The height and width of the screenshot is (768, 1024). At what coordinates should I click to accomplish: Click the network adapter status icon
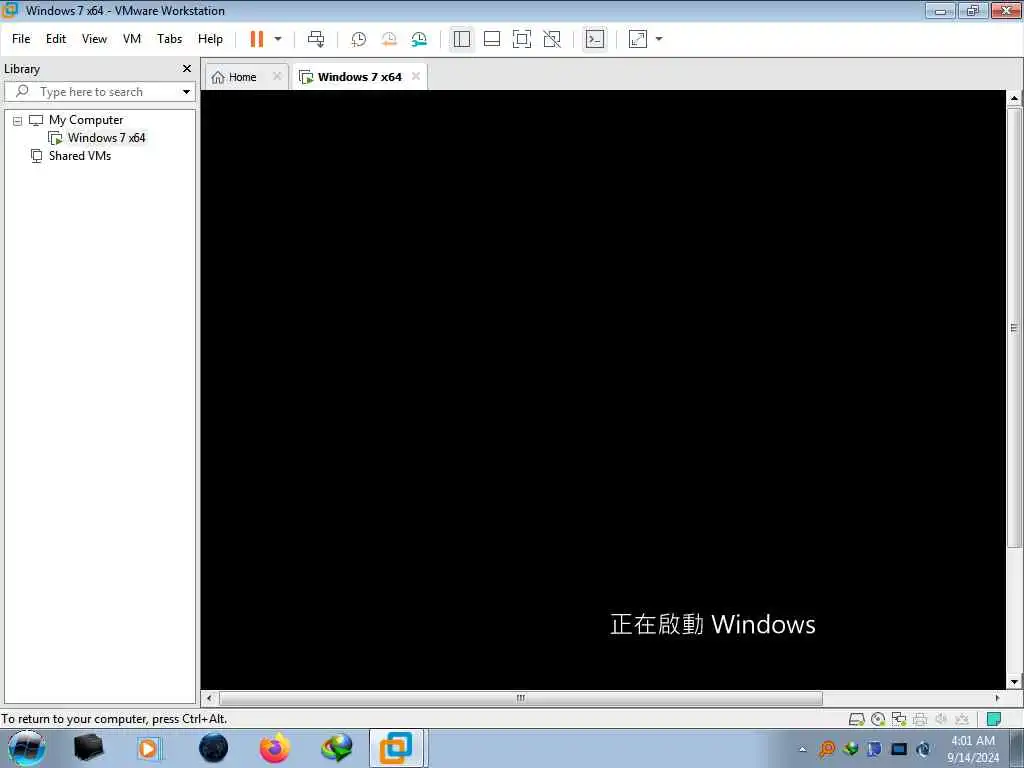(x=899, y=720)
